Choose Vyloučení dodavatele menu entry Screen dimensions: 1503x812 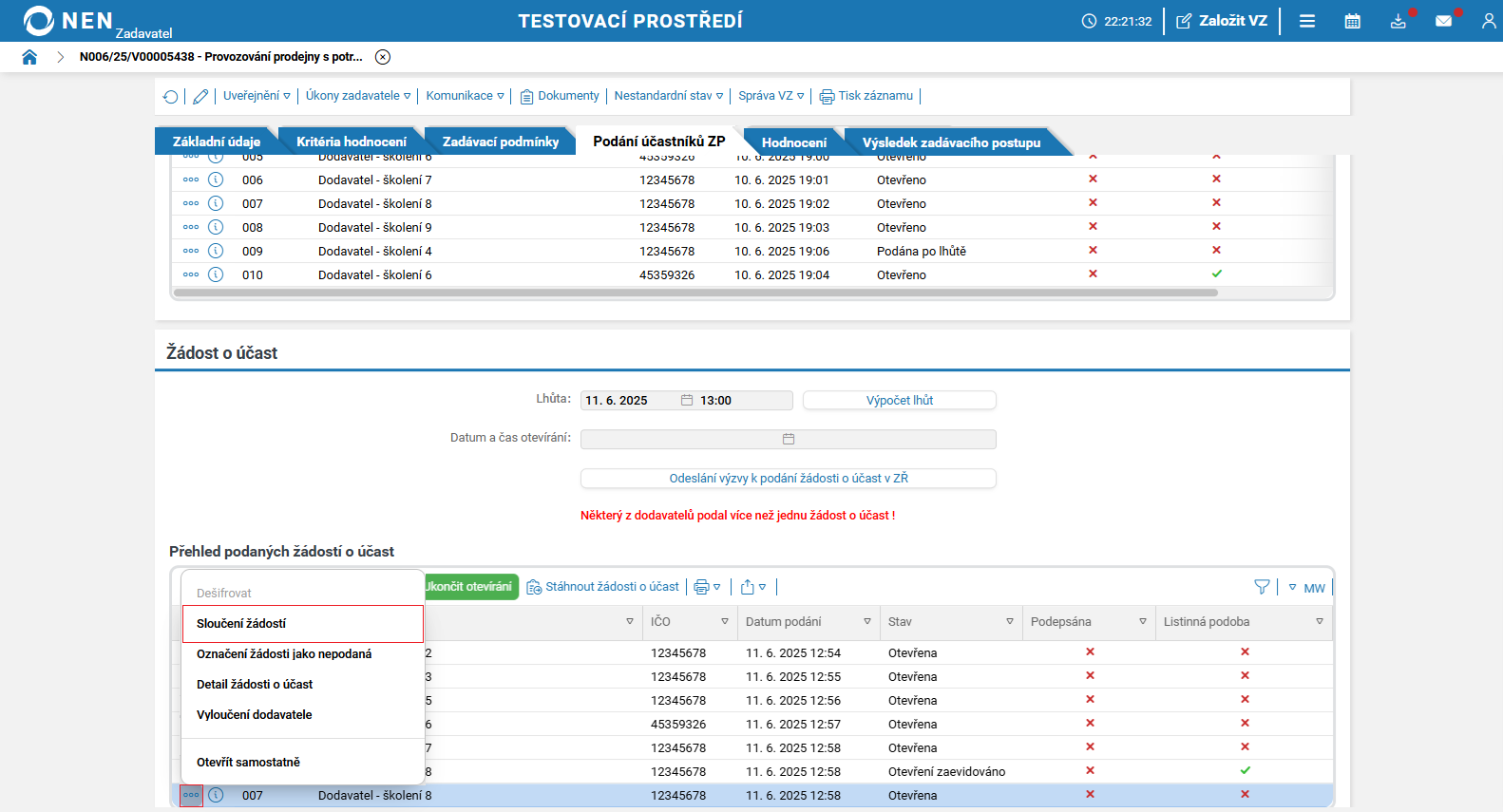(x=254, y=715)
